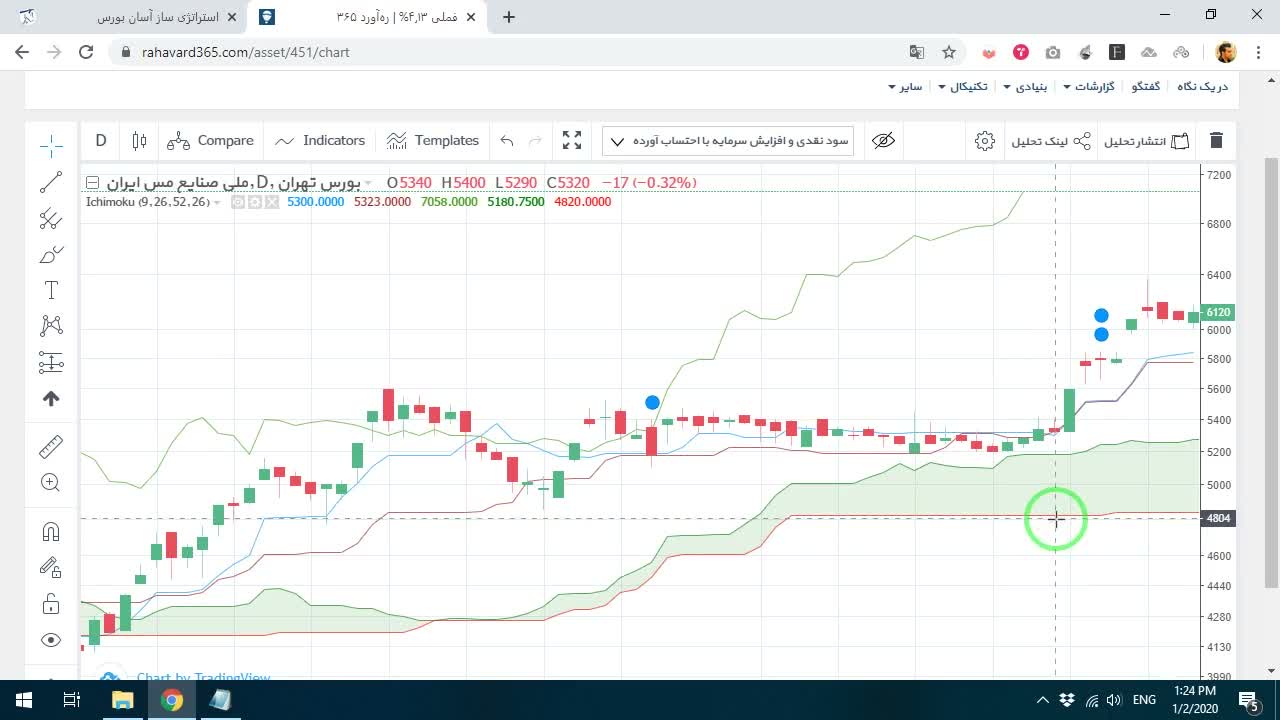Open the Indicators dialog
The width and height of the screenshot is (1280, 720).
click(x=320, y=141)
